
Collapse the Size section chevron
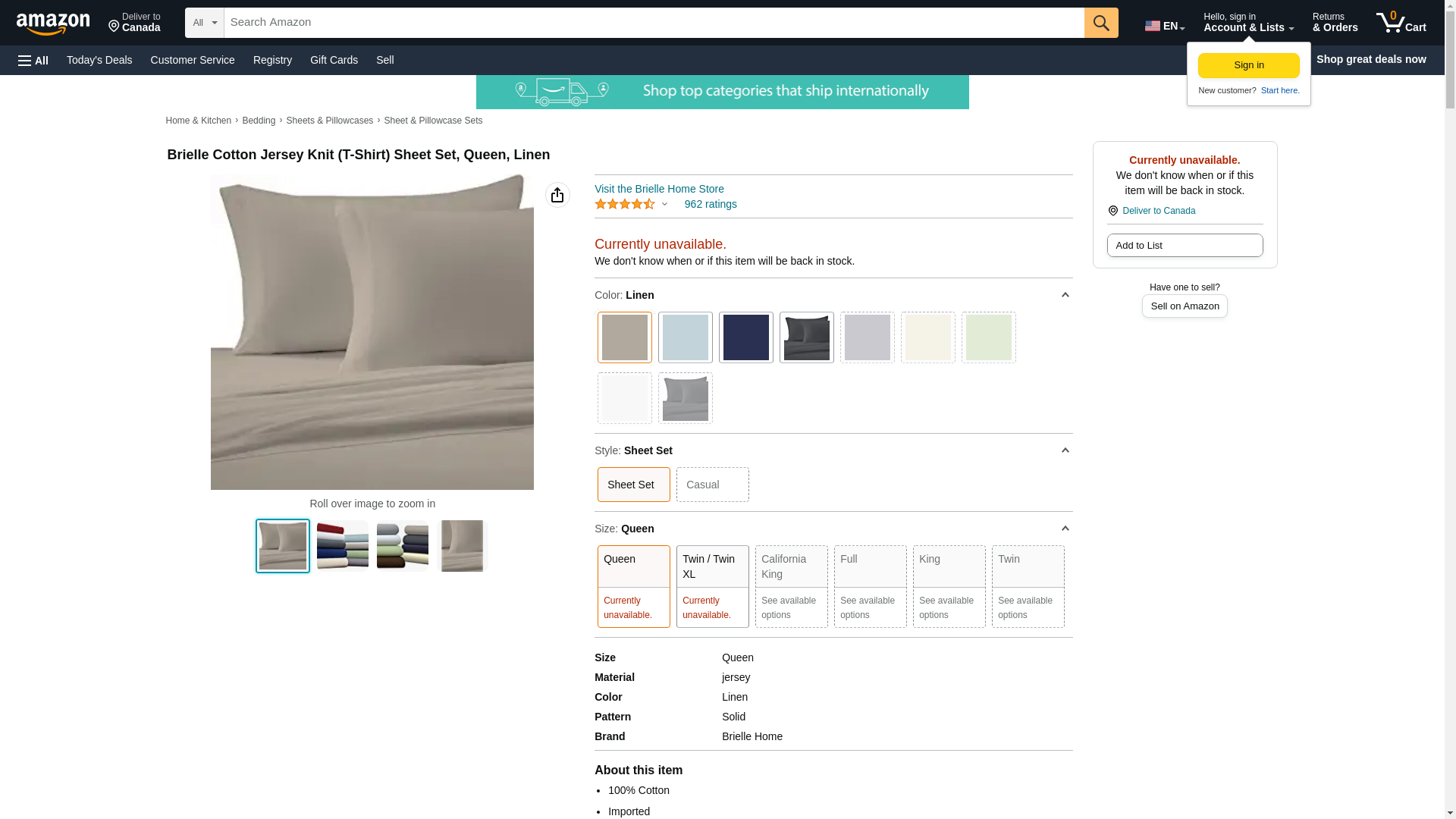point(1065,529)
